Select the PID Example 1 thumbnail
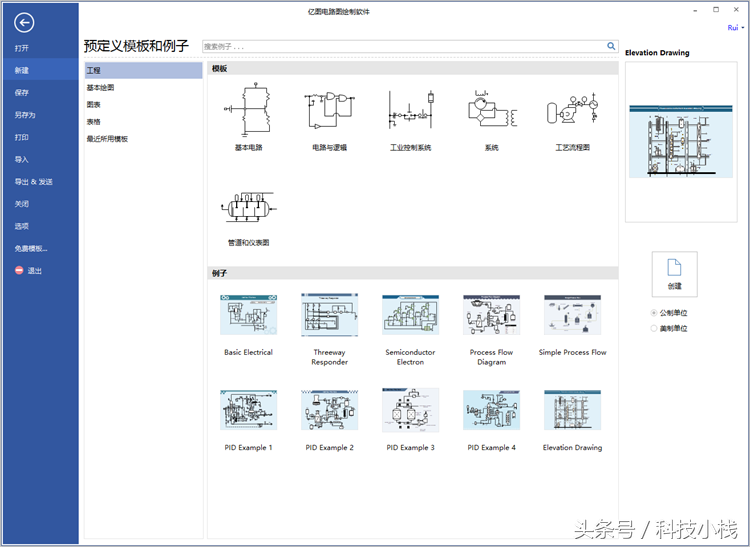This screenshot has height=547, width=750. click(x=248, y=410)
